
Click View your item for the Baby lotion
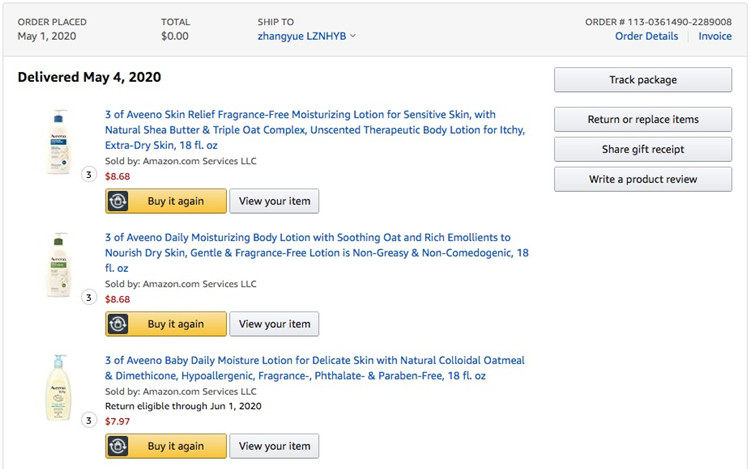point(275,446)
